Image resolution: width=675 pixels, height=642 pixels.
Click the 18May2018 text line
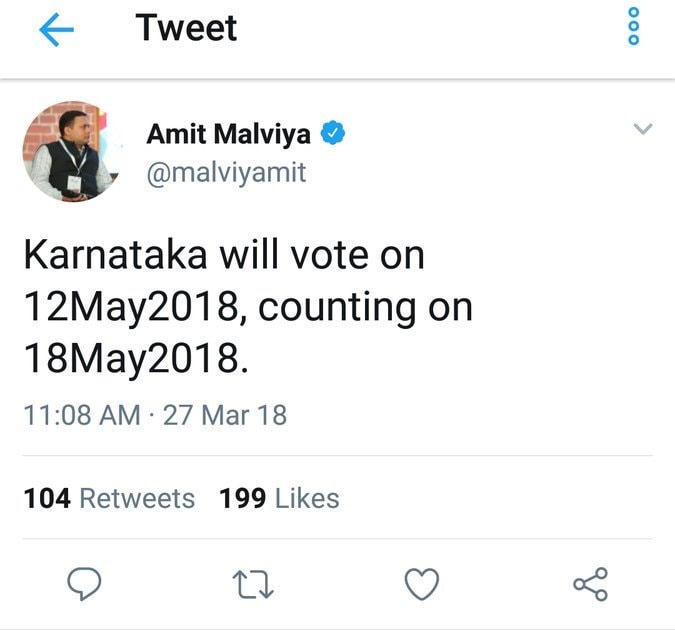[x=136, y=358]
